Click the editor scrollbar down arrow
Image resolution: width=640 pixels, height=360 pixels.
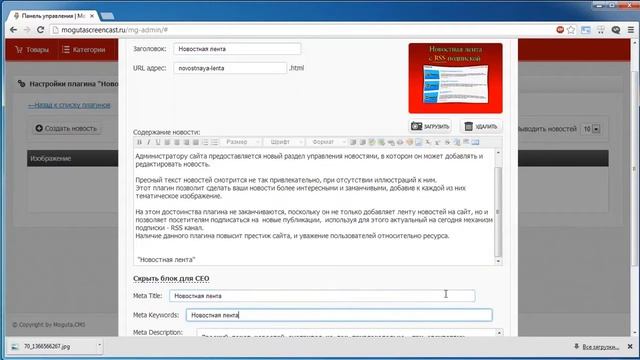498,261
